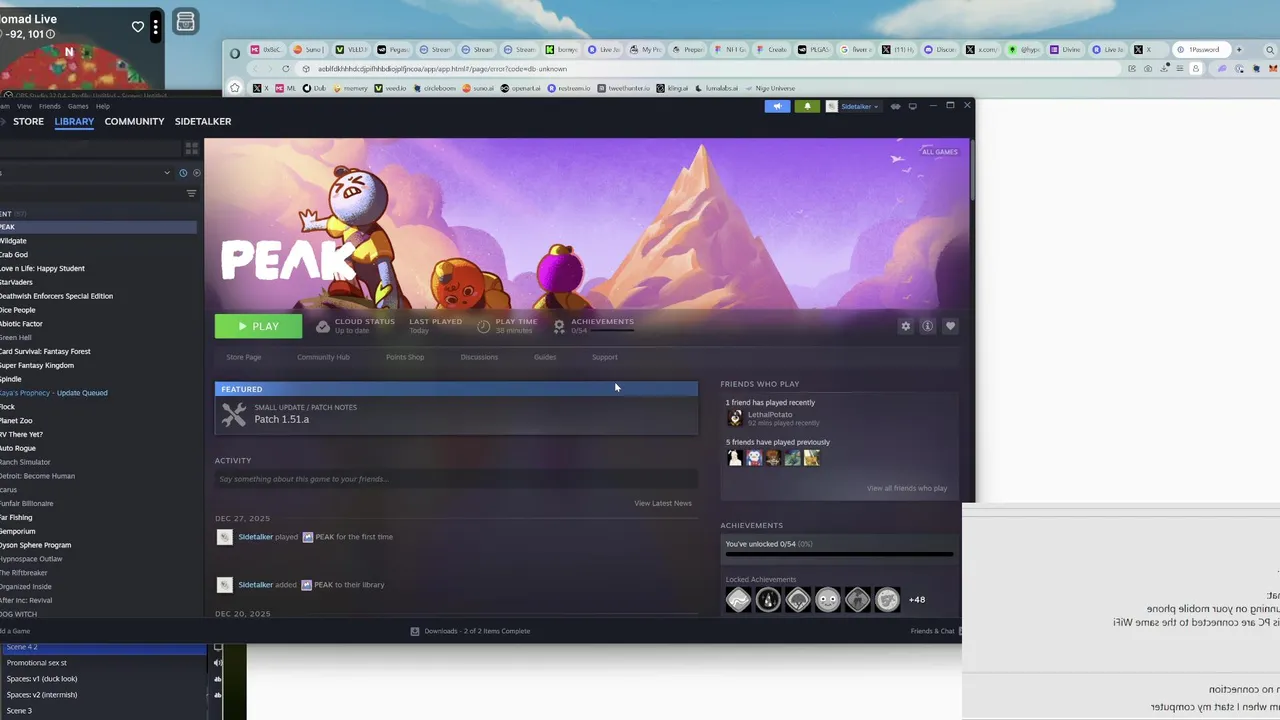Open a new browser tab with plus icon
Viewport: 1280px width, 720px height.
tap(1239, 49)
